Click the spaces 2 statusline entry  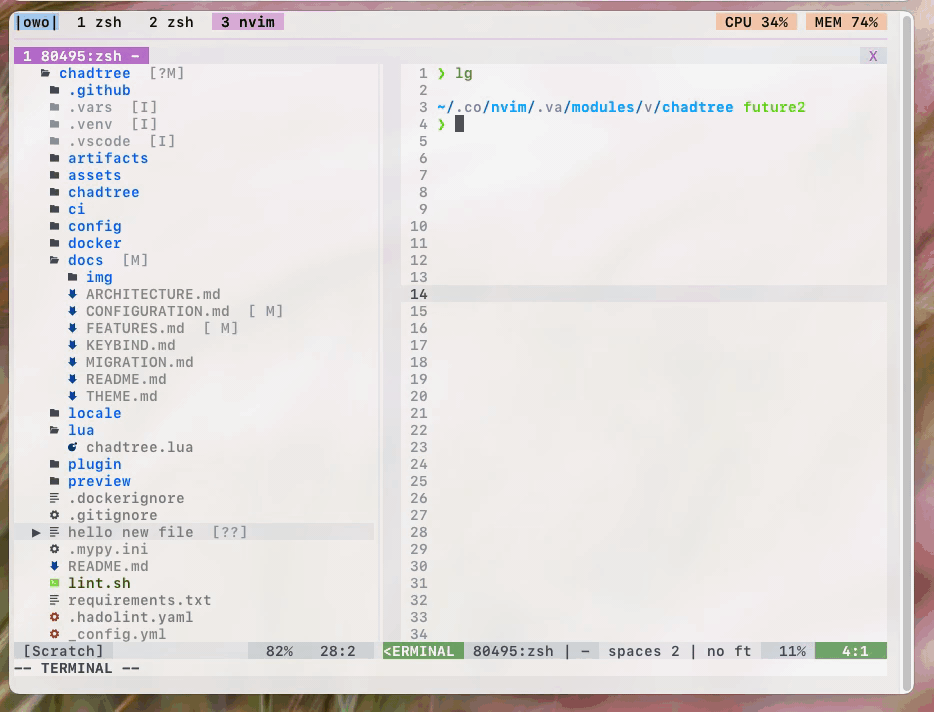644,651
